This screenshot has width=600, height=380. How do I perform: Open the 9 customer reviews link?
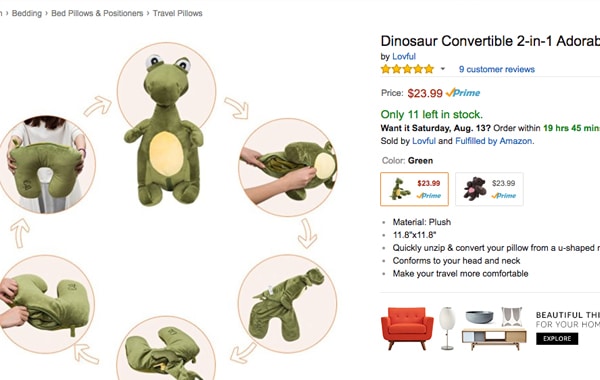[497, 69]
